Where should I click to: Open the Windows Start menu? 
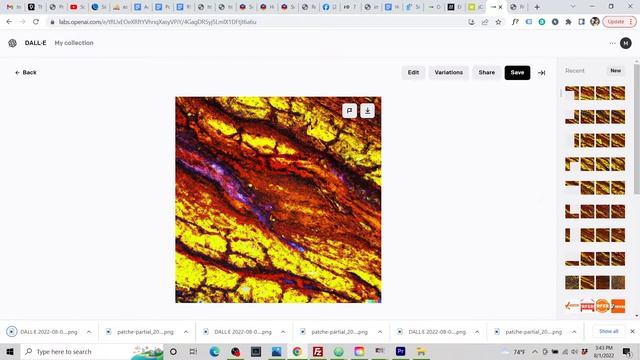point(10,351)
